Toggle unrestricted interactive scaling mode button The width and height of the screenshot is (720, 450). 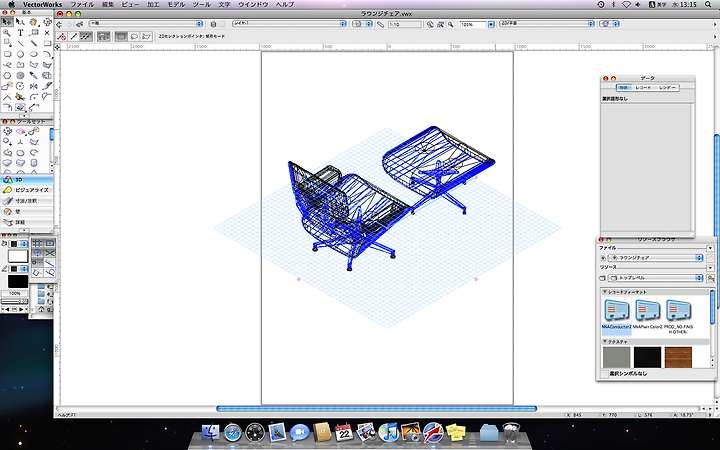coord(86,37)
